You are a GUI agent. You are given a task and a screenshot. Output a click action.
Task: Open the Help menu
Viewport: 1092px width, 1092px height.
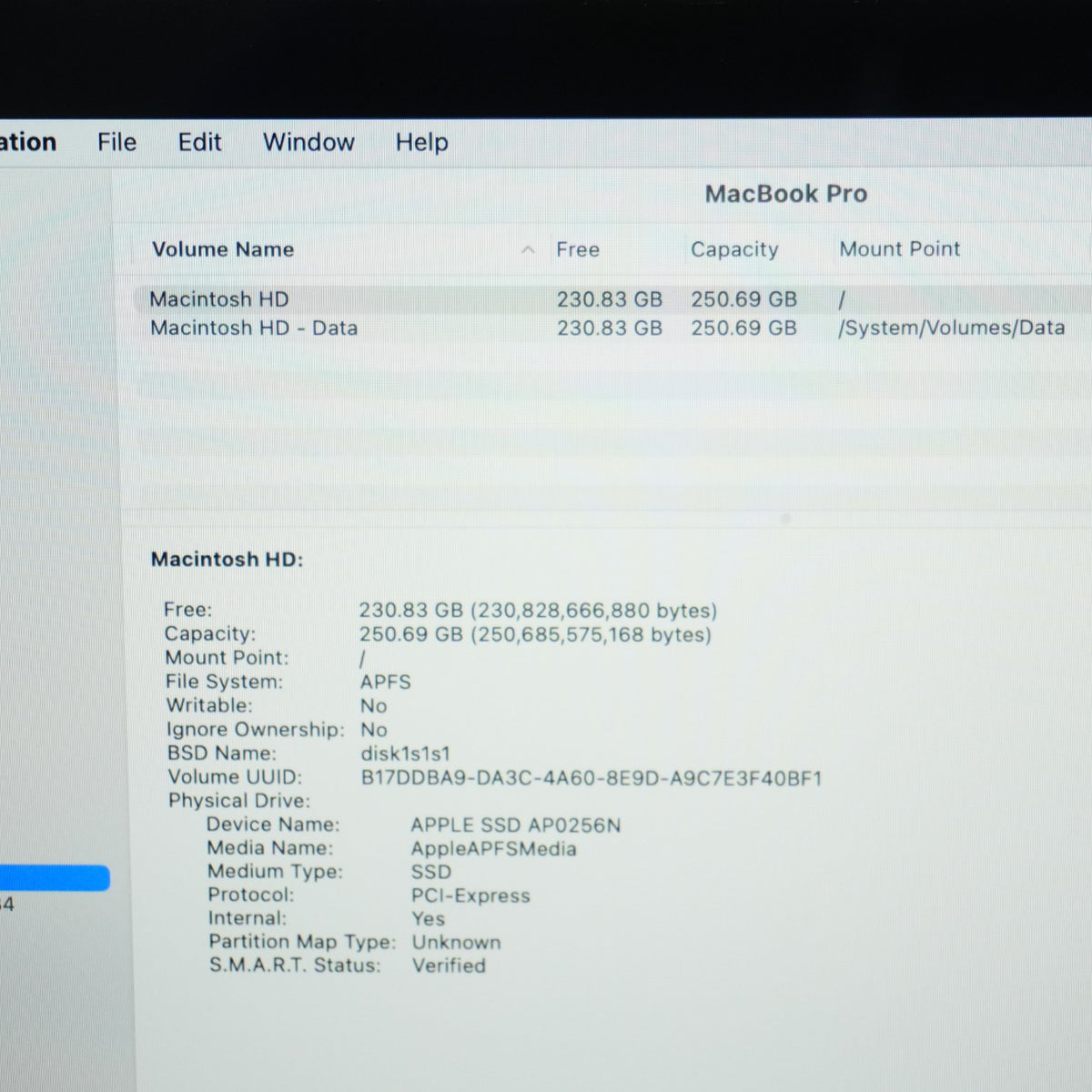(x=421, y=143)
